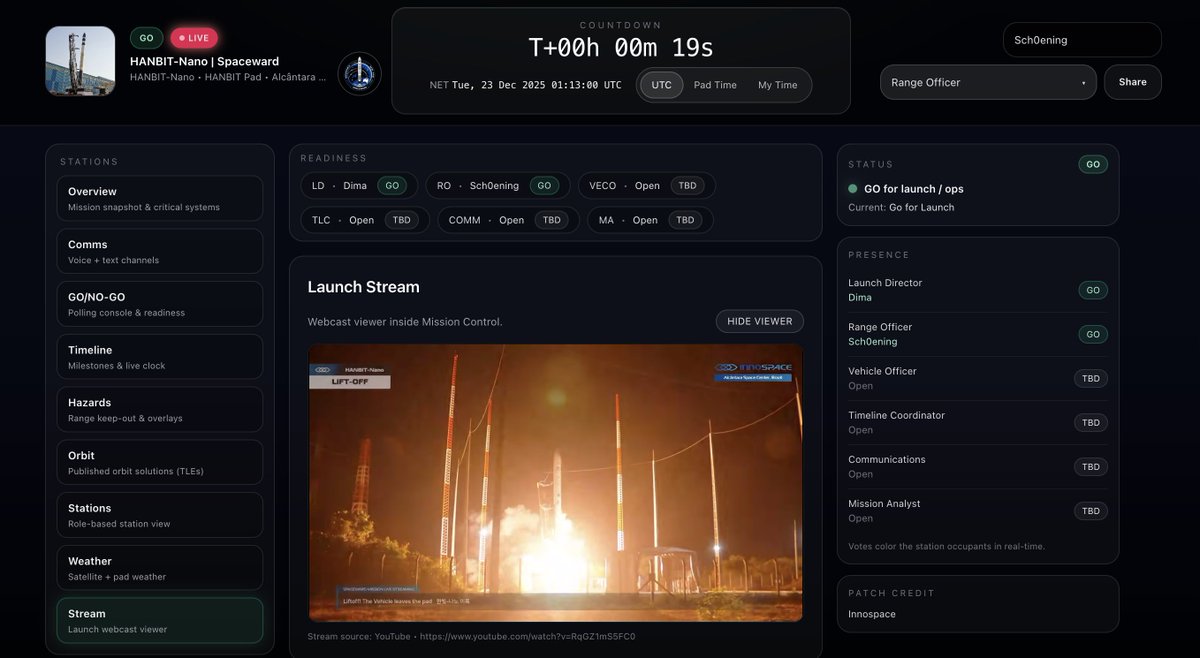Click the VECO Open readiness chip
This screenshot has height=658, width=1200.
tap(646, 185)
